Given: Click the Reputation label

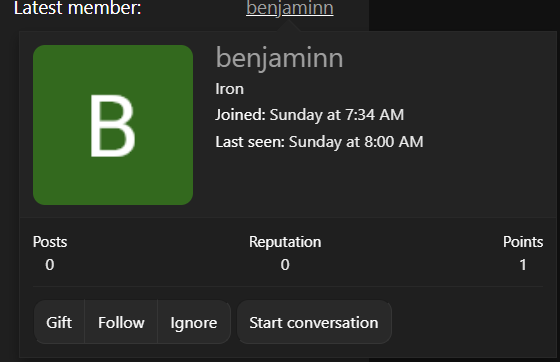Looking at the screenshot, I should [x=285, y=242].
